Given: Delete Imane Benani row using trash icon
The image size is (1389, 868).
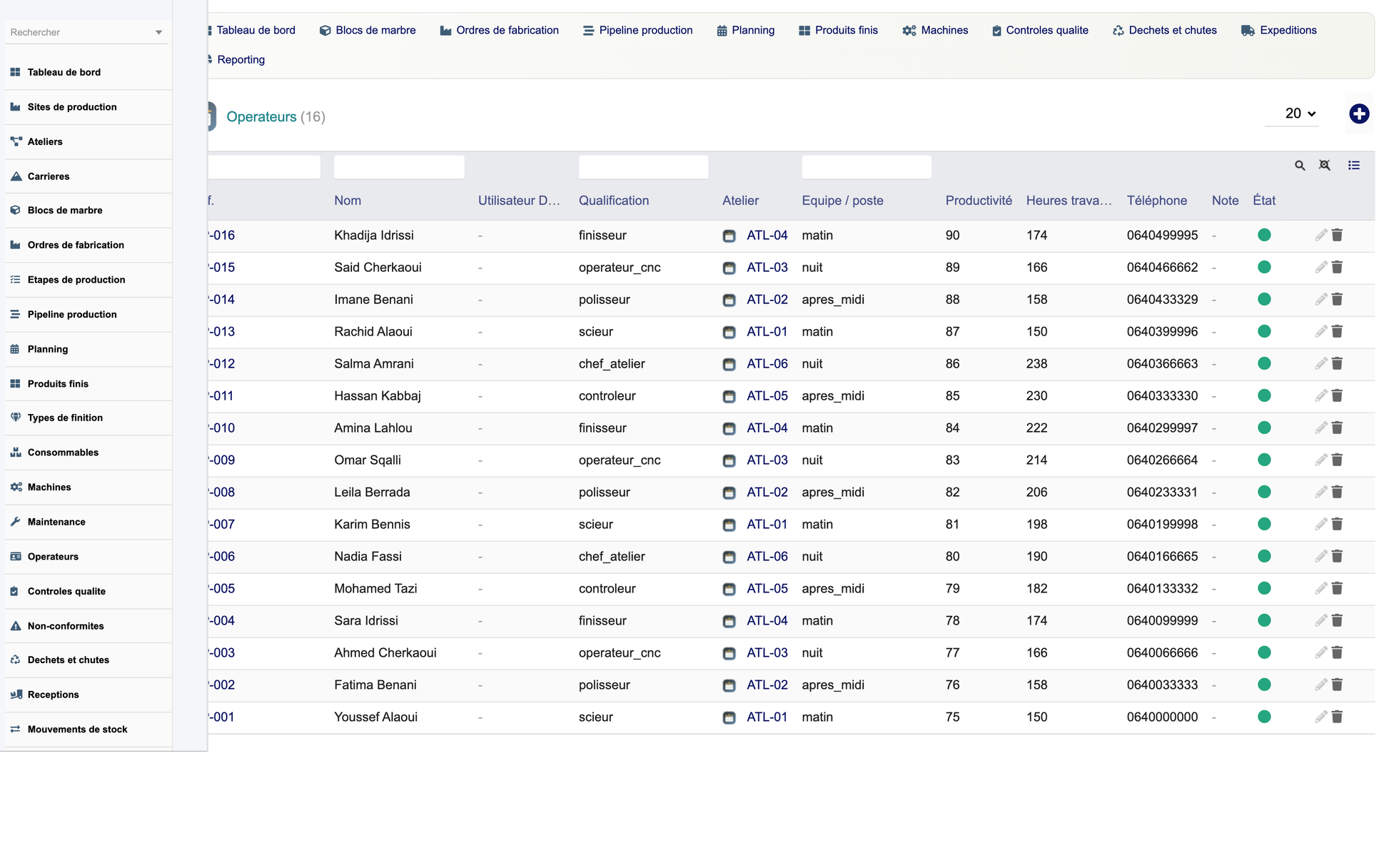Looking at the screenshot, I should coord(1338,299).
